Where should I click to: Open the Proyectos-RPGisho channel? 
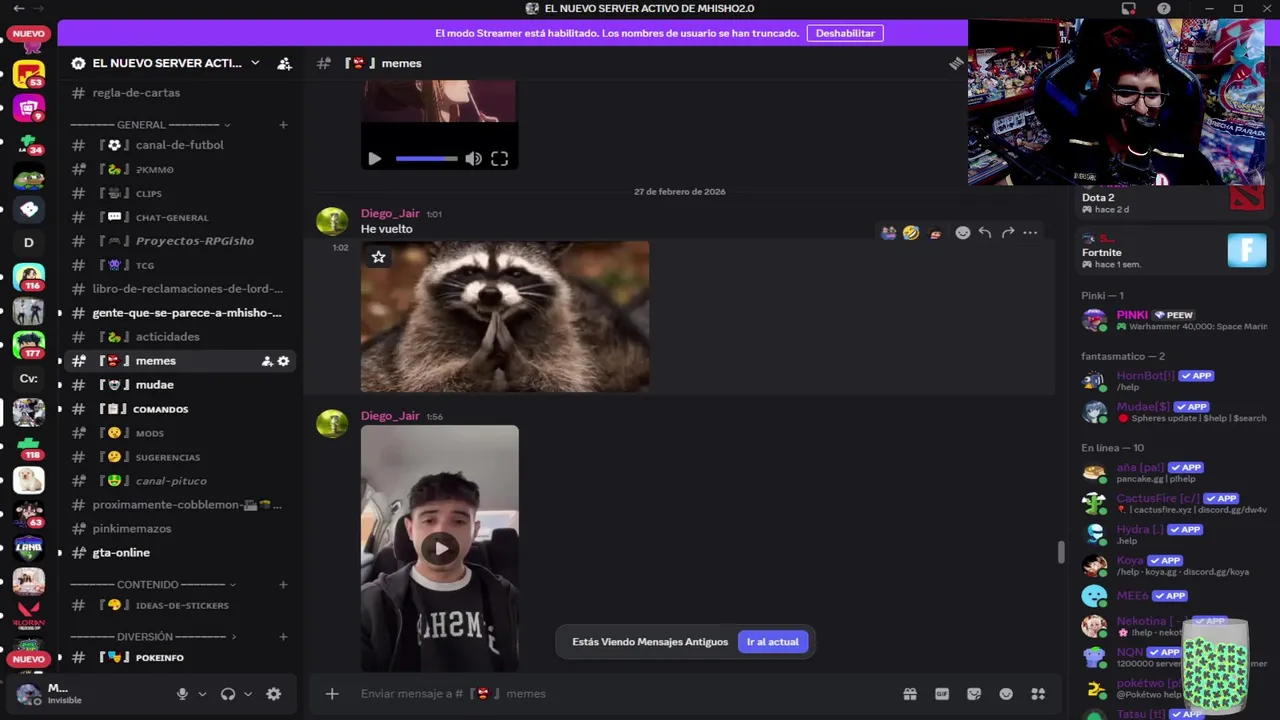[178, 241]
